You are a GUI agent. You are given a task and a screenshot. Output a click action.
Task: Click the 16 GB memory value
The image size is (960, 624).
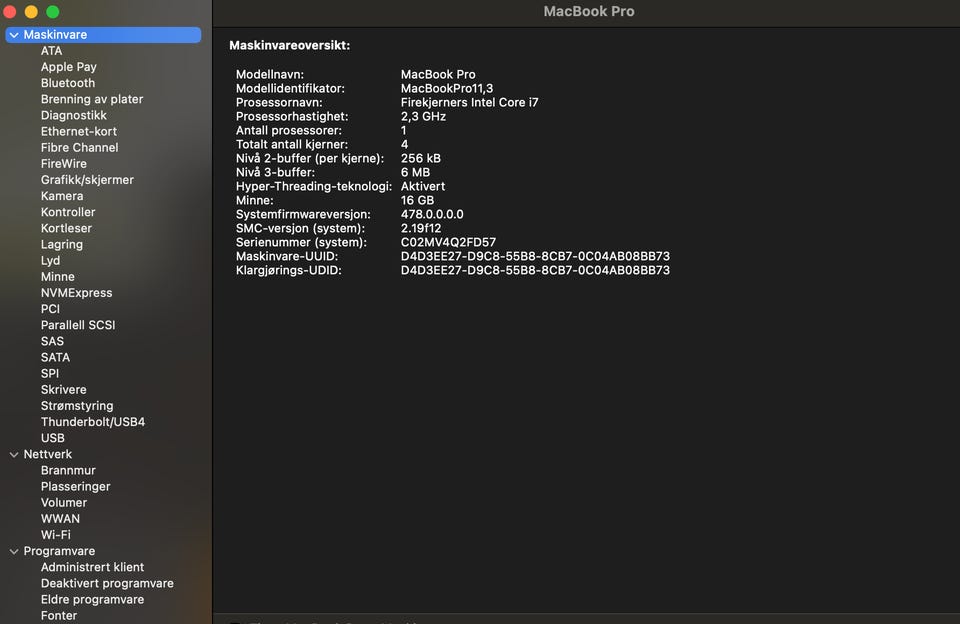[418, 200]
